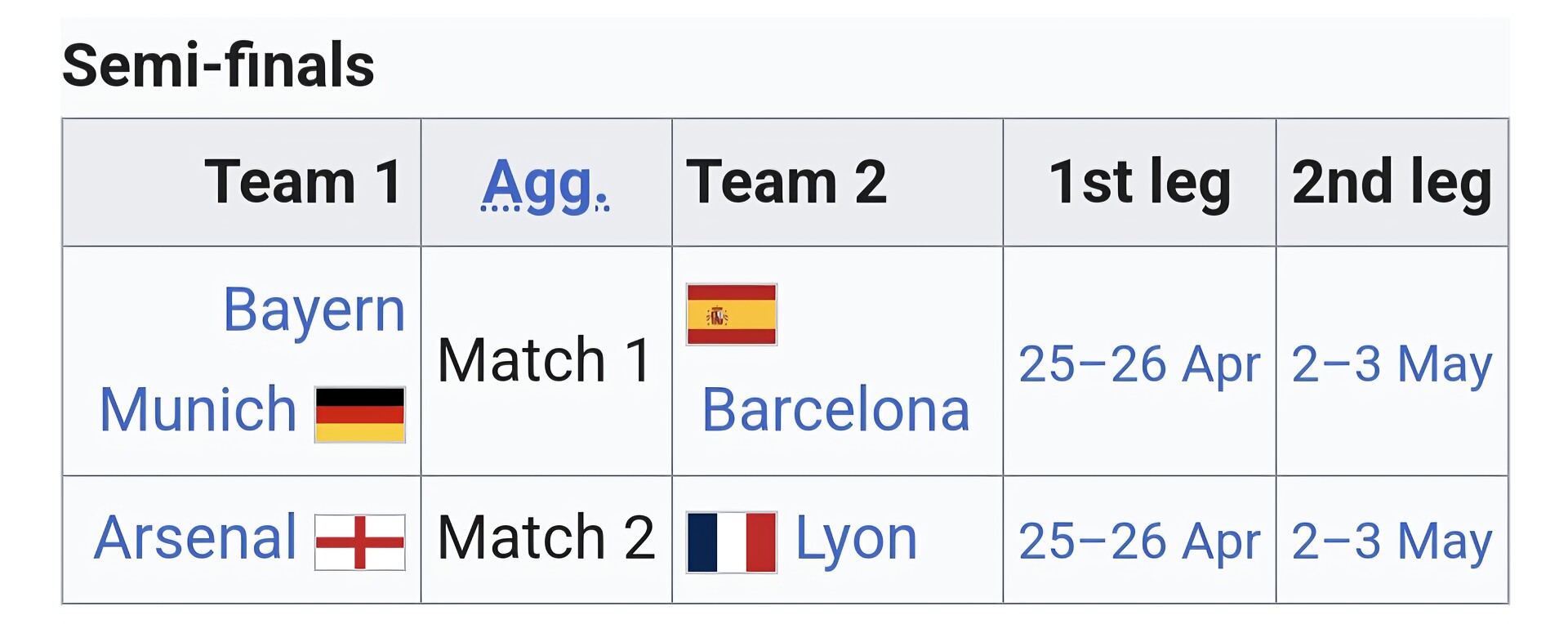
Task: Click the England flag icon
Action: tap(360, 542)
